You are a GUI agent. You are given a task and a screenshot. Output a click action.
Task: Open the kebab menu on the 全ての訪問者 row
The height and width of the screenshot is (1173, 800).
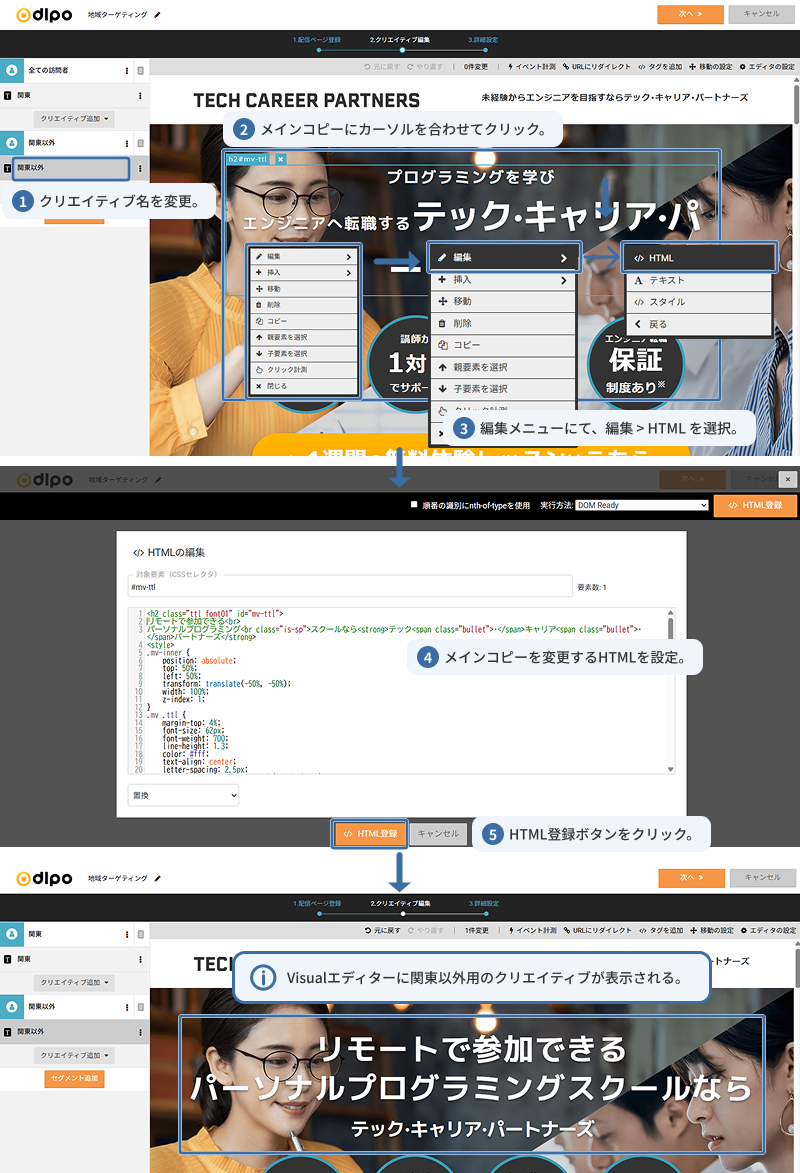tap(126, 70)
